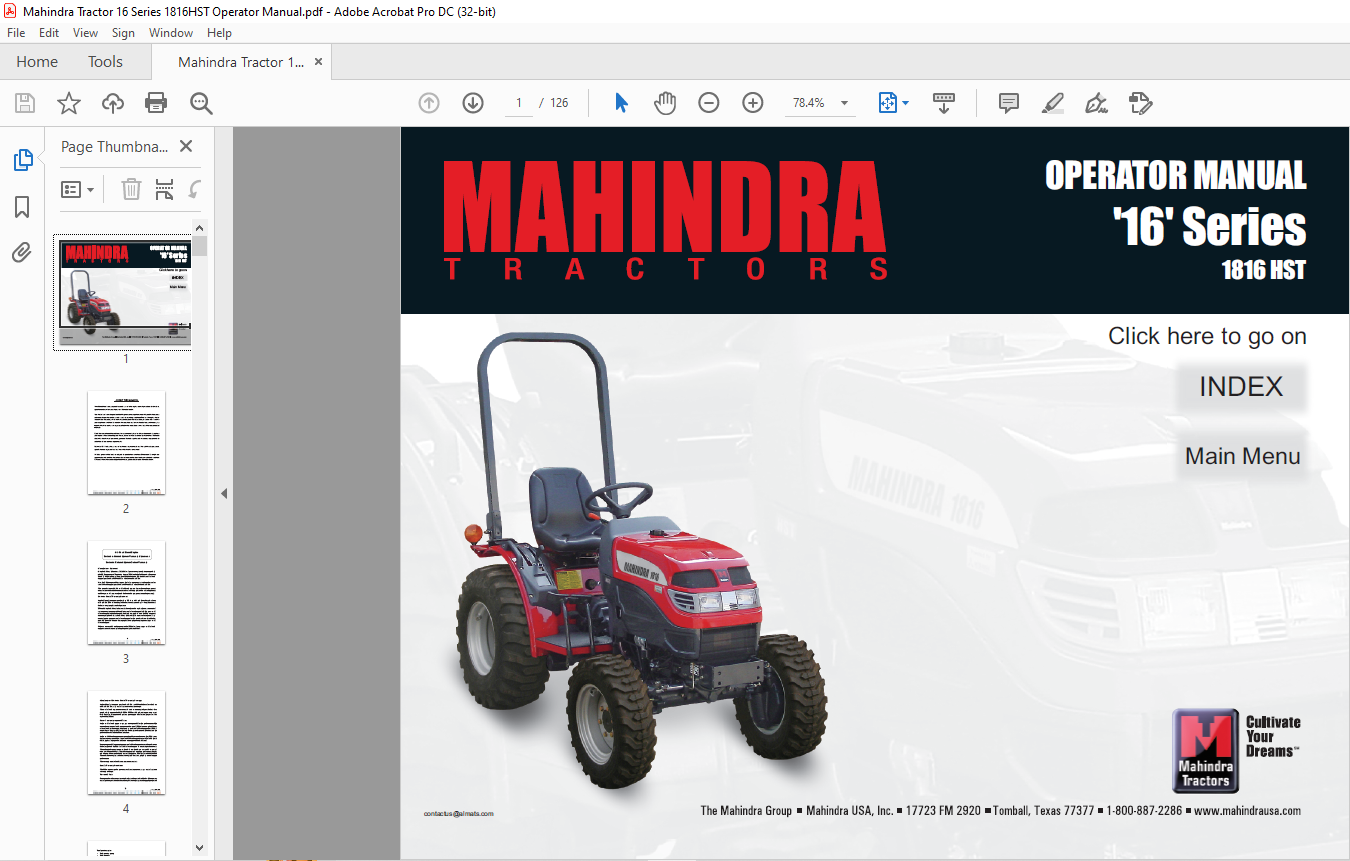Click 'Click here to go on' text
1350x861 pixels.
1207,336
